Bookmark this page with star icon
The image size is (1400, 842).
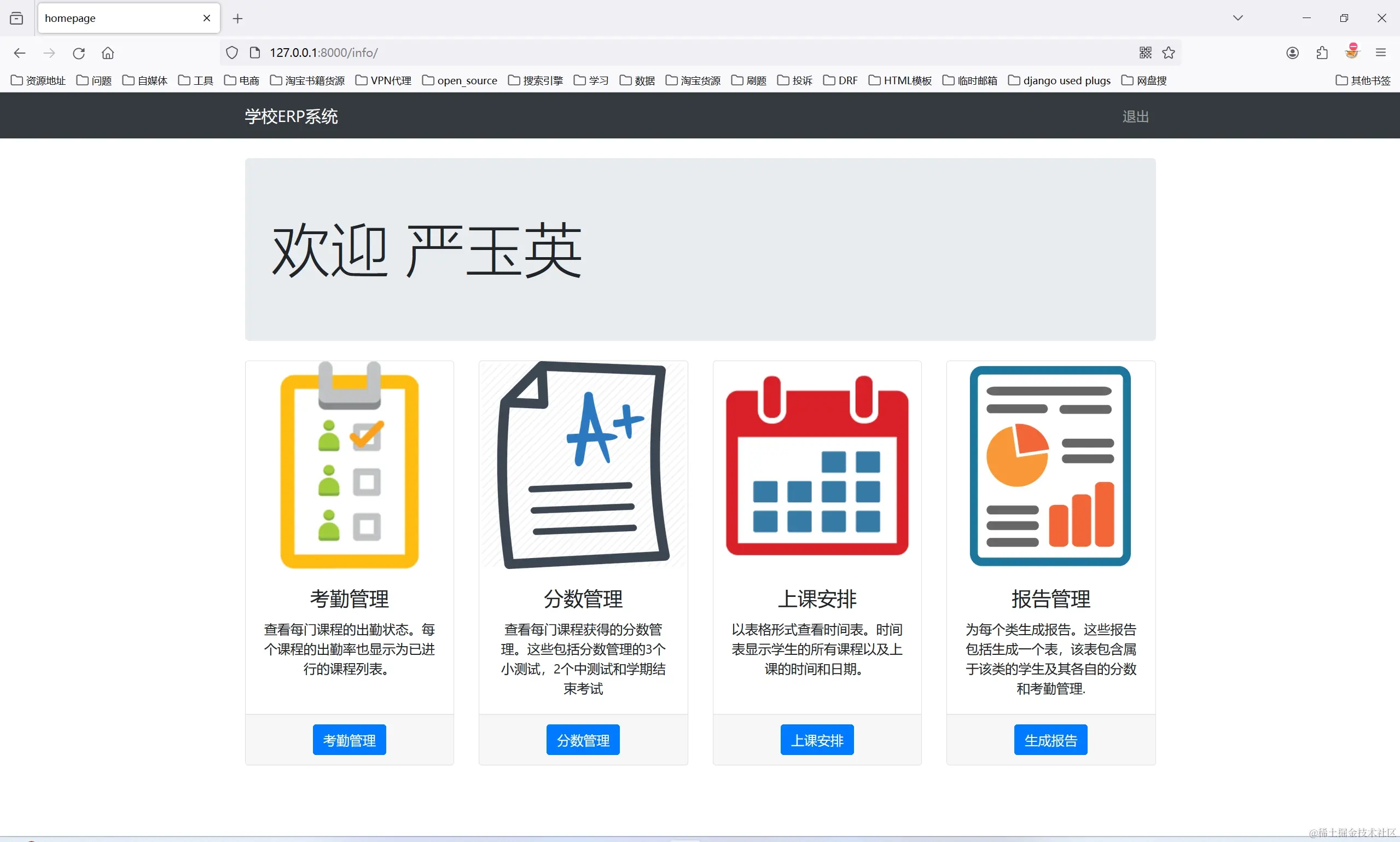click(1168, 53)
